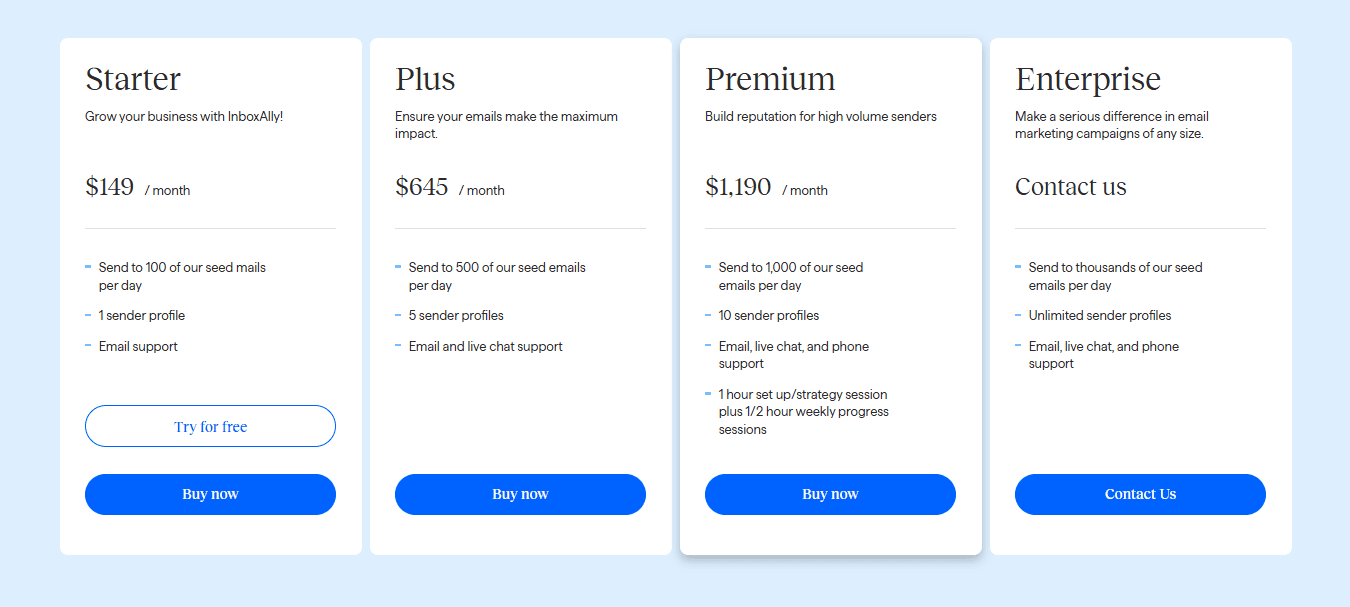Click the Contact Us button
1350x607 pixels.
pos(1140,494)
